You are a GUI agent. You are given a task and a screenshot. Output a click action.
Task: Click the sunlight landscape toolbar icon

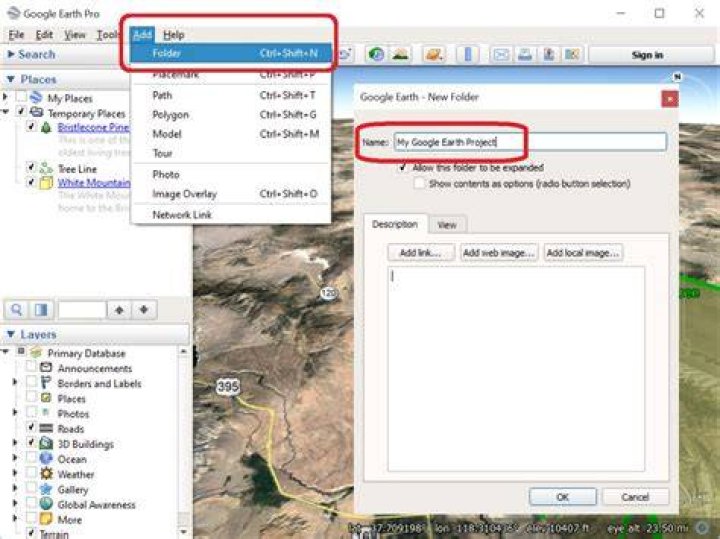[x=400, y=55]
